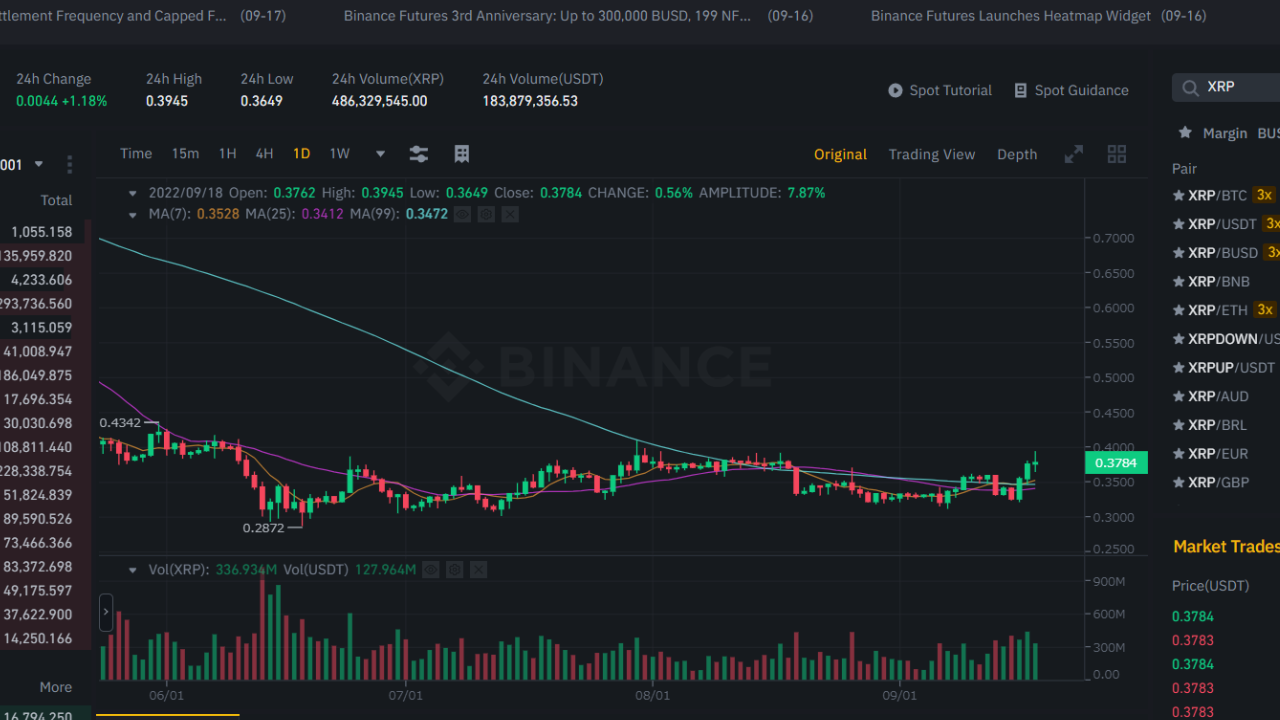Favorite the XRPDOWN pair star
The height and width of the screenshot is (720, 1280).
pos(1179,339)
